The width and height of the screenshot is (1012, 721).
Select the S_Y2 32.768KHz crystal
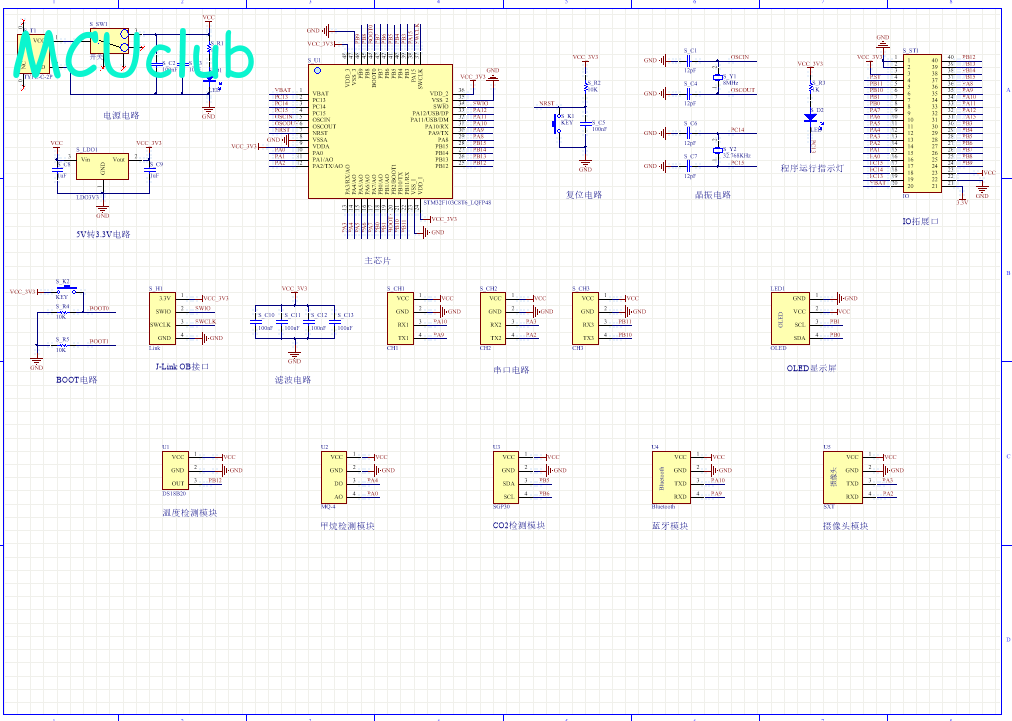pos(717,150)
